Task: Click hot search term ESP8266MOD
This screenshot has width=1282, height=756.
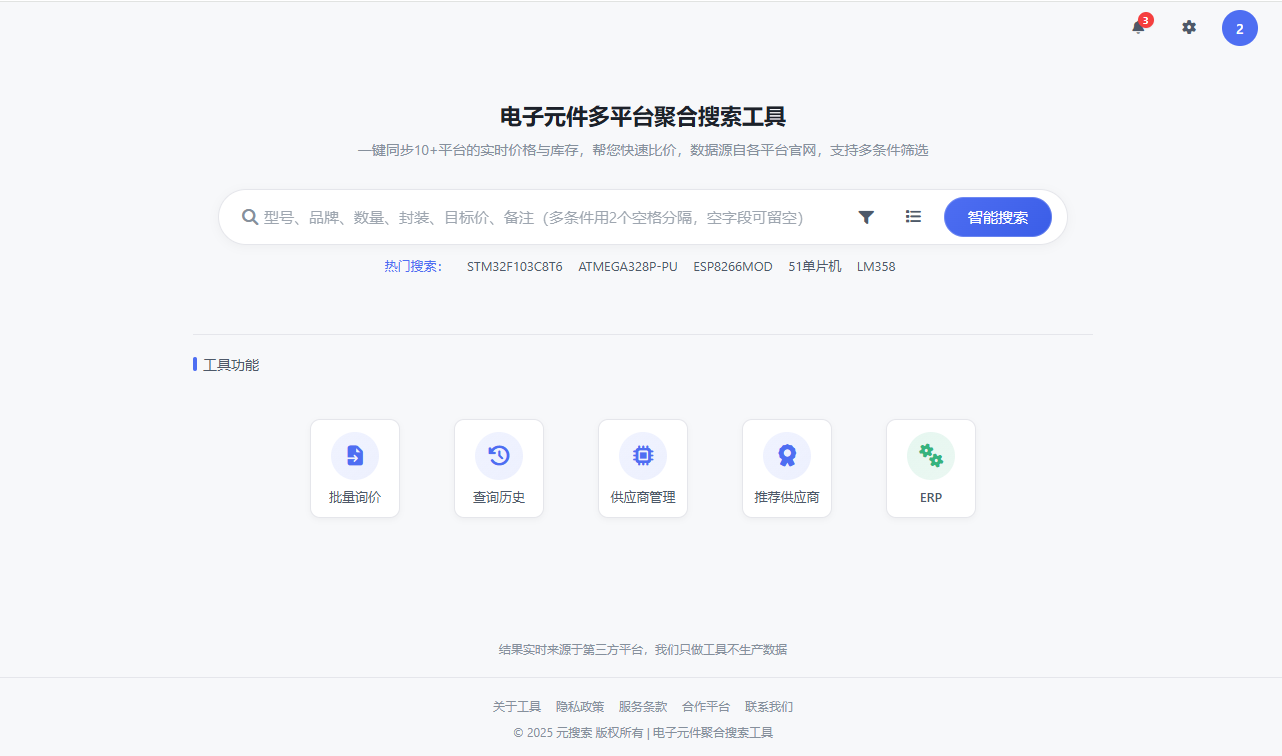Action: [x=734, y=266]
